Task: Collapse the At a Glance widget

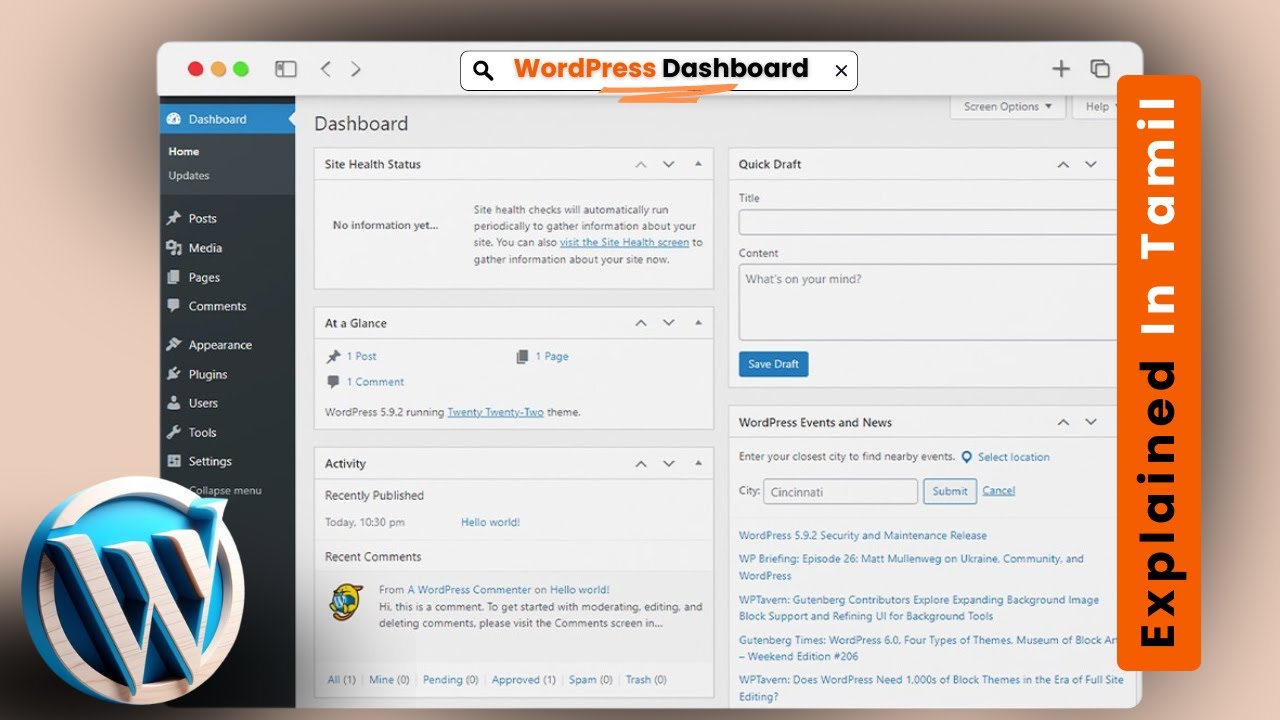Action: pos(698,323)
